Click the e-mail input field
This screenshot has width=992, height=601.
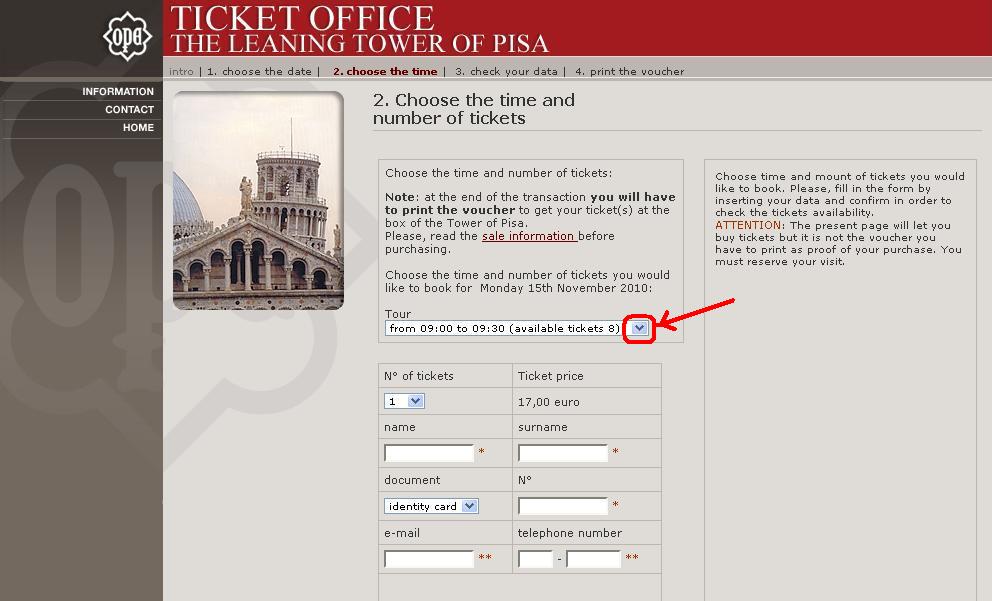point(429,559)
